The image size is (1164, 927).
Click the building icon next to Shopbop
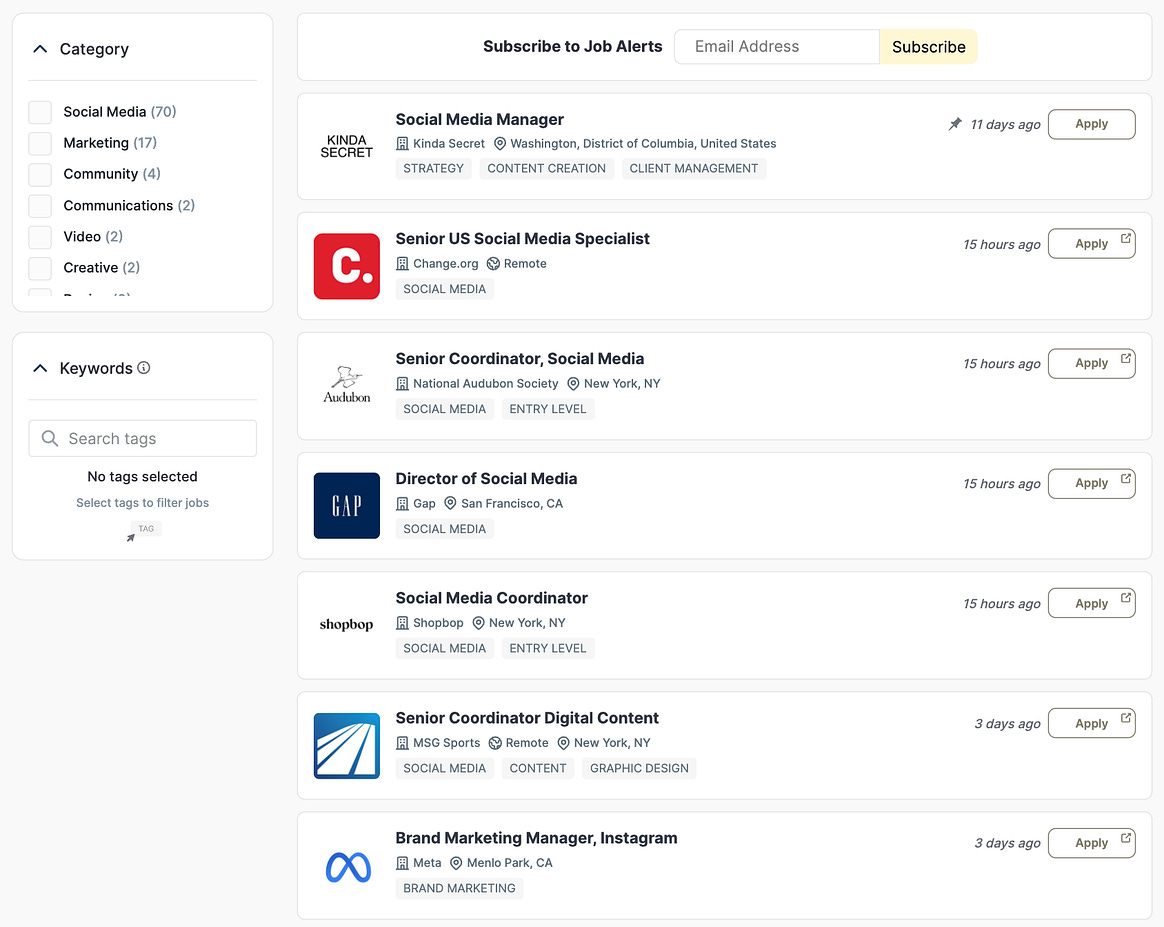[x=402, y=623]
